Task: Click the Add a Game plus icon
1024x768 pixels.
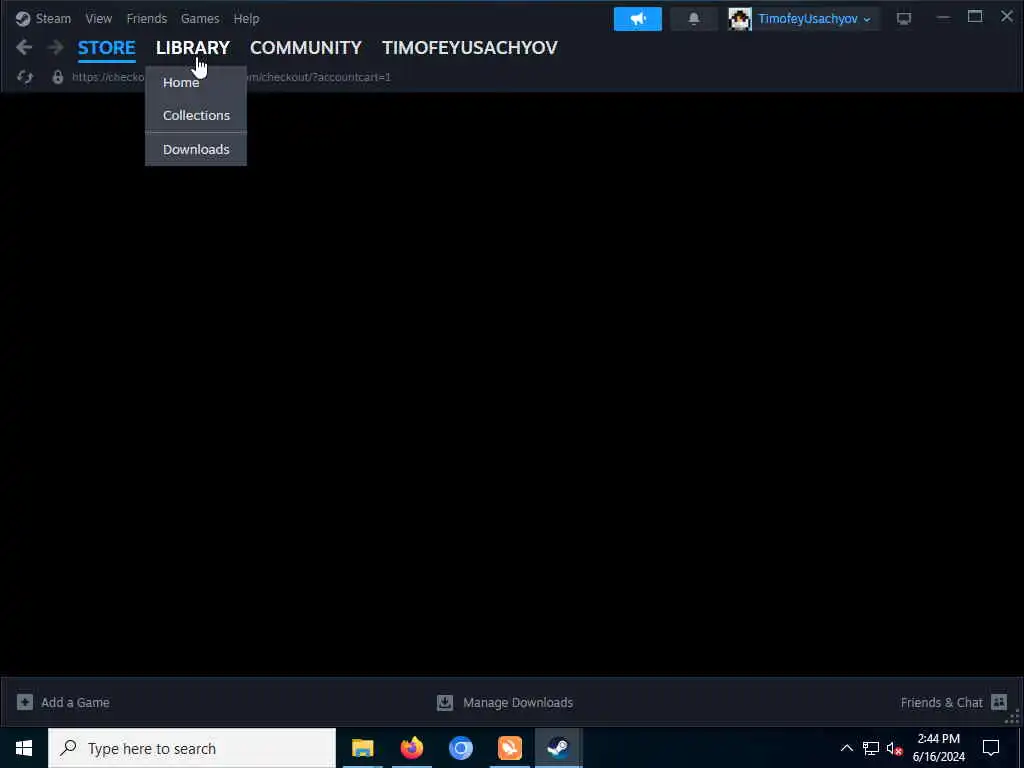Action: pyautogui.click(x=25, y=702)
